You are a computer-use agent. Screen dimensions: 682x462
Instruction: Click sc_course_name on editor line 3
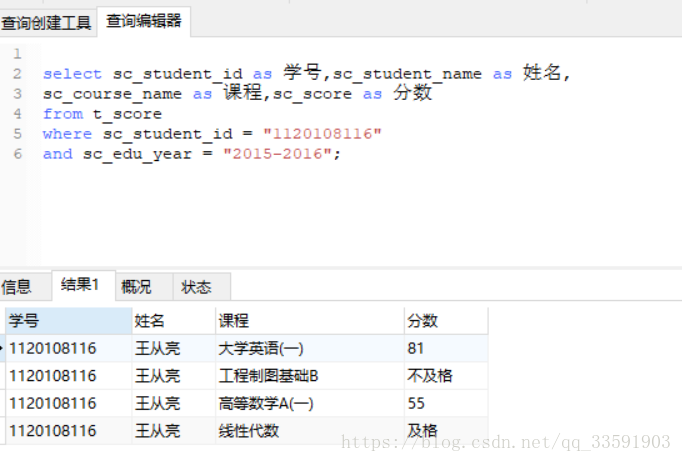(x=112, y=94)
